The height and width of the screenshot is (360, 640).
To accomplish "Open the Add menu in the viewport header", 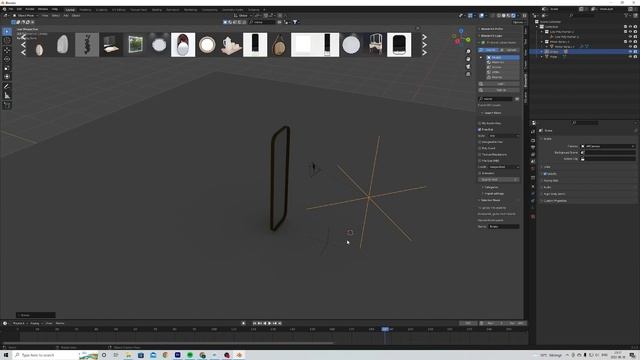I will point(66,16).
